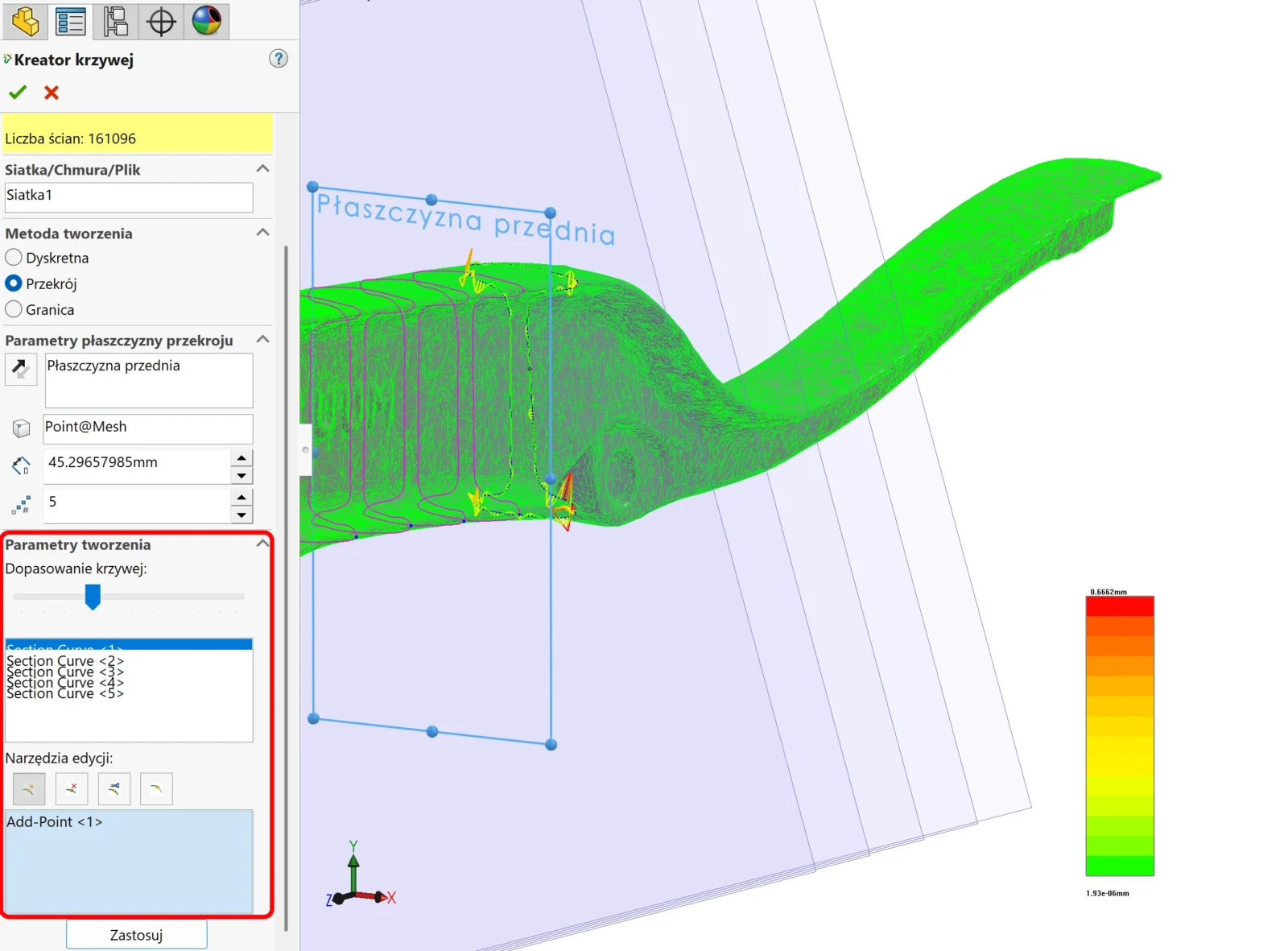Click the PropertyManager vertical scrollbar
This screenshot has height=951, width=1288.
pos(286,588)
